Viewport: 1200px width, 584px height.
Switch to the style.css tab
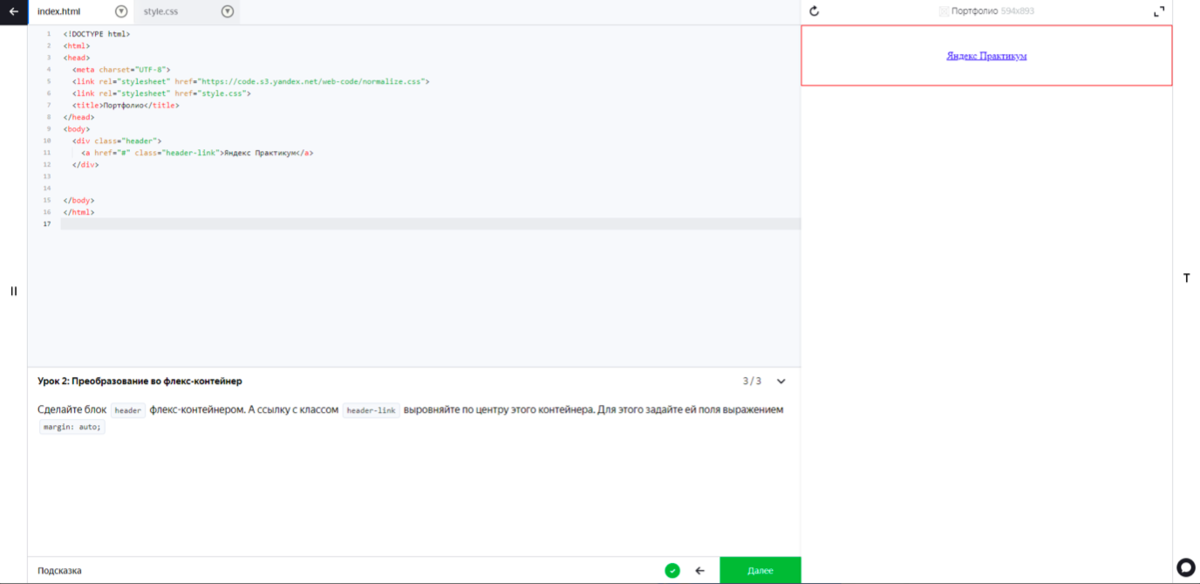pyautogui.click(x=160, y=11)
